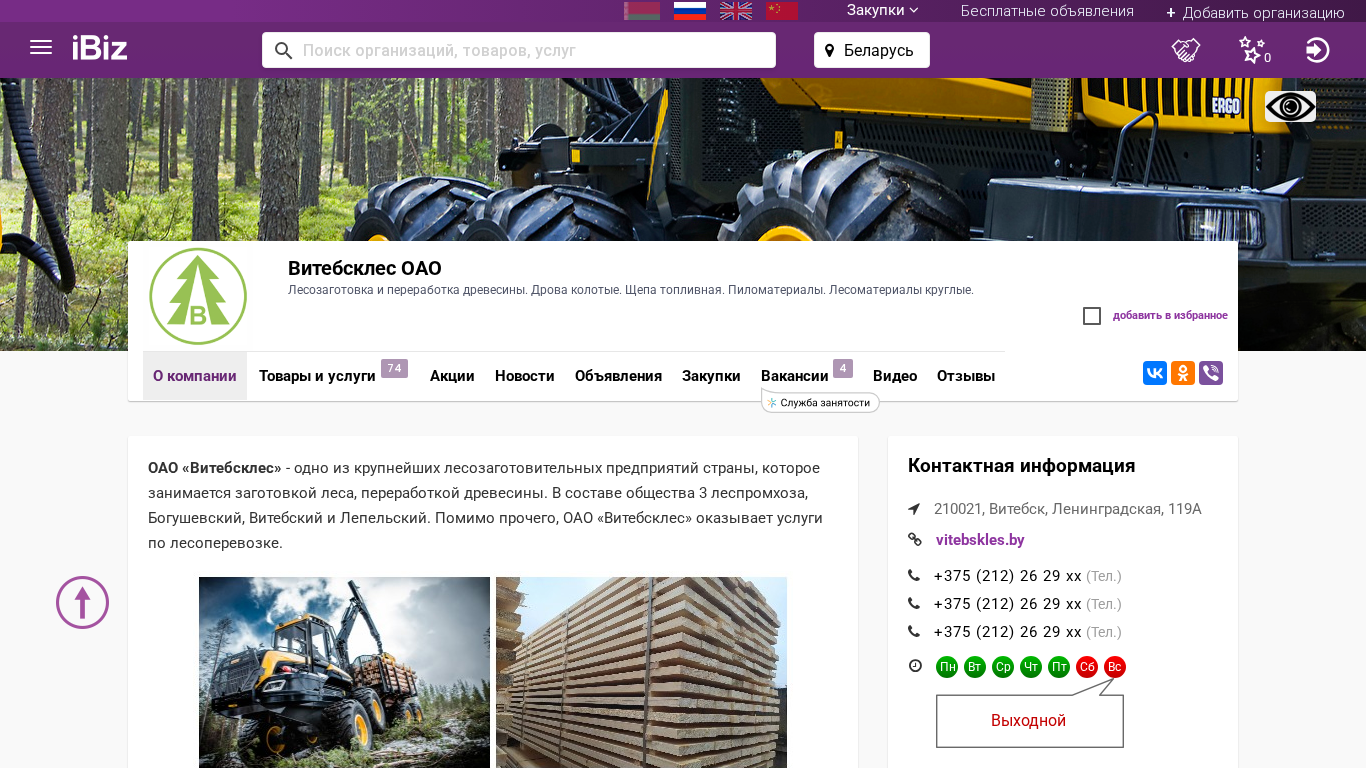The width and height of the screenshot is (1366, 768).
Task: Open the Беларусь region selector
Action: [x=872, y=50]
